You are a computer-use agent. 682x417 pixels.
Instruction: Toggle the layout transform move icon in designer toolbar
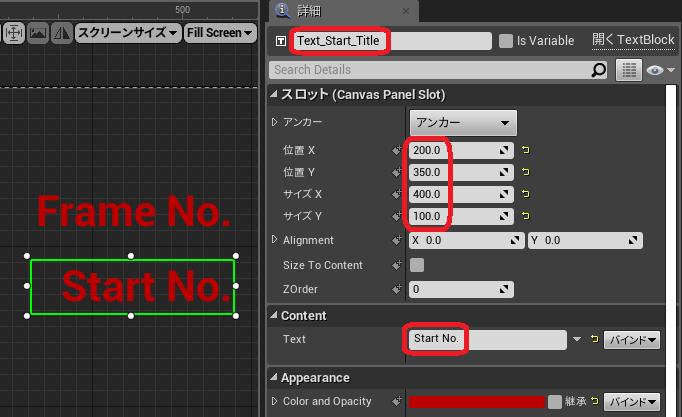click(13, 33)
